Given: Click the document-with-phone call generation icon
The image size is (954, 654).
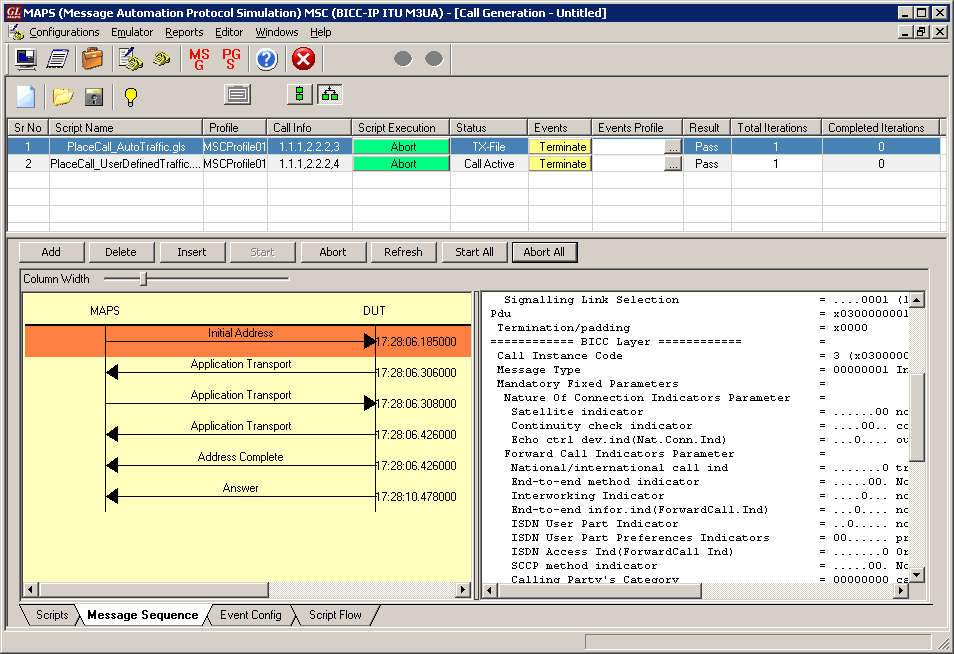Looking at the screenshot, I should click(130, 59).
